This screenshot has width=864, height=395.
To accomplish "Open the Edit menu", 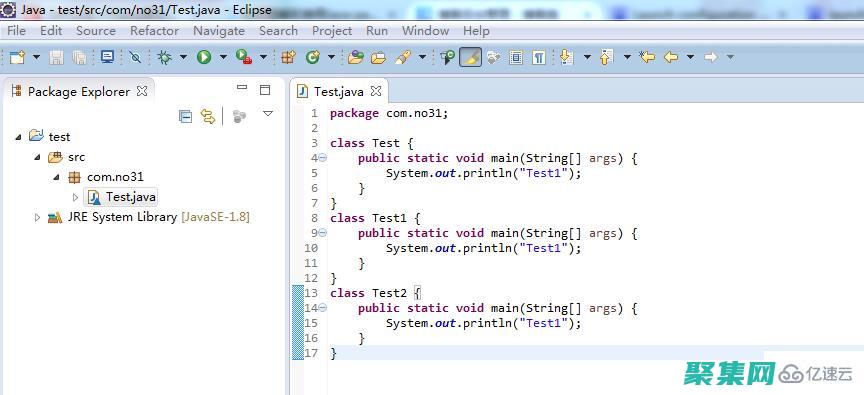I will tap(51, 31).
